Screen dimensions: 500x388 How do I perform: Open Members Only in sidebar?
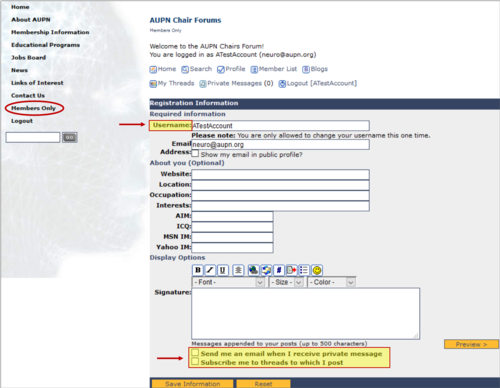coord(33,108)
